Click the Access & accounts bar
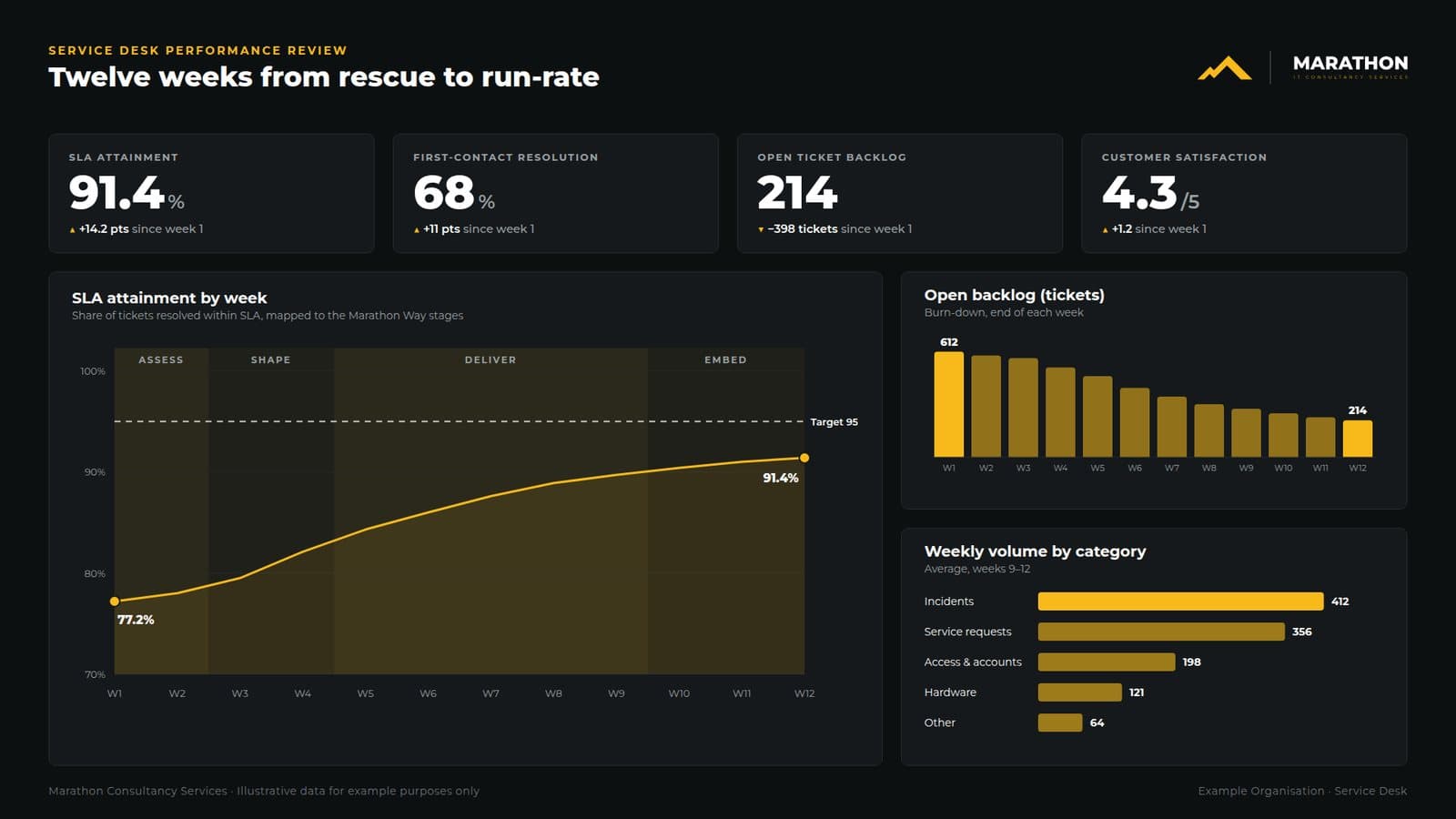Image resolution: width=1456 pixels, height=819 pixels. tap(1107, 662)
